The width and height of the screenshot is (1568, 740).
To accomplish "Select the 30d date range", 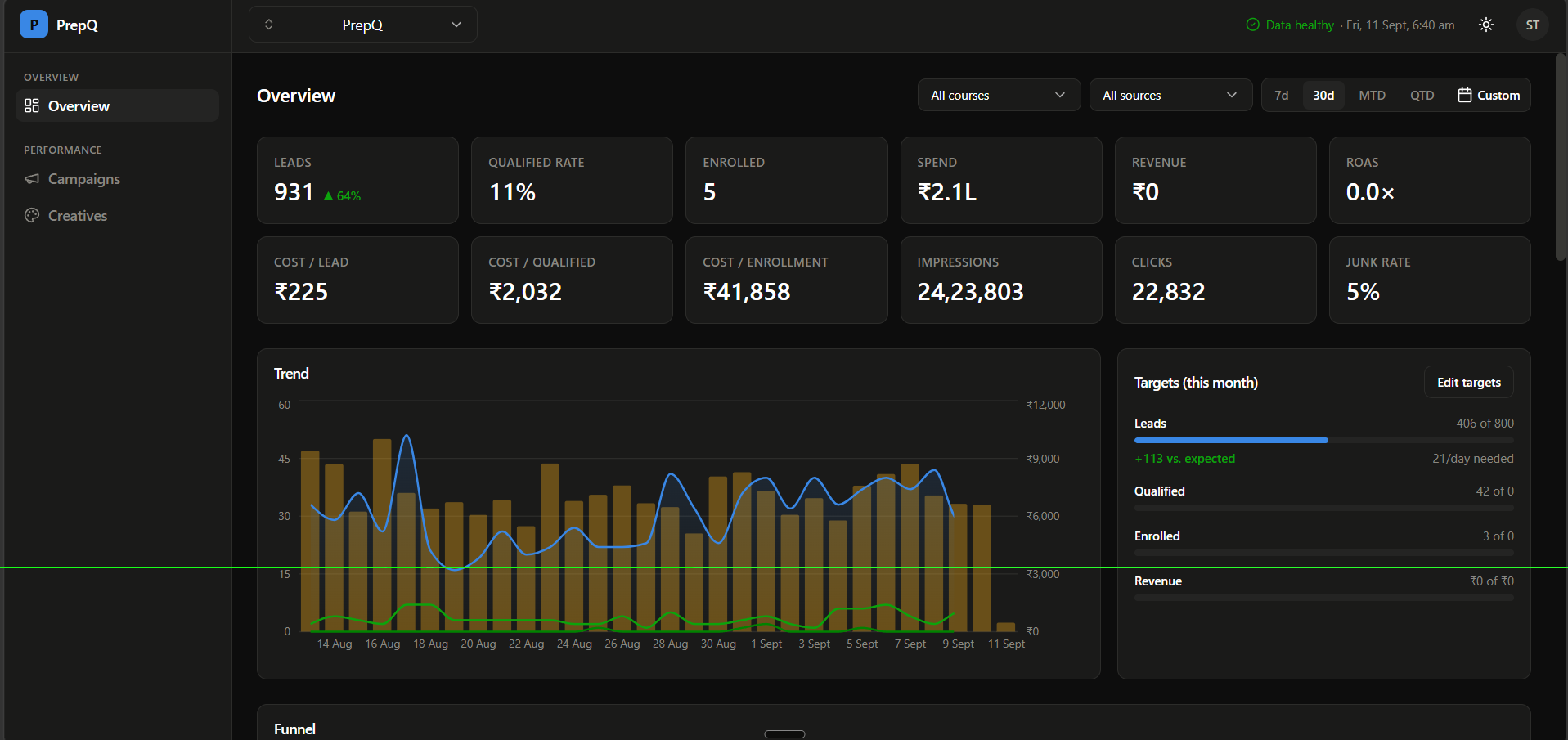I will [x=1323, y=95].
